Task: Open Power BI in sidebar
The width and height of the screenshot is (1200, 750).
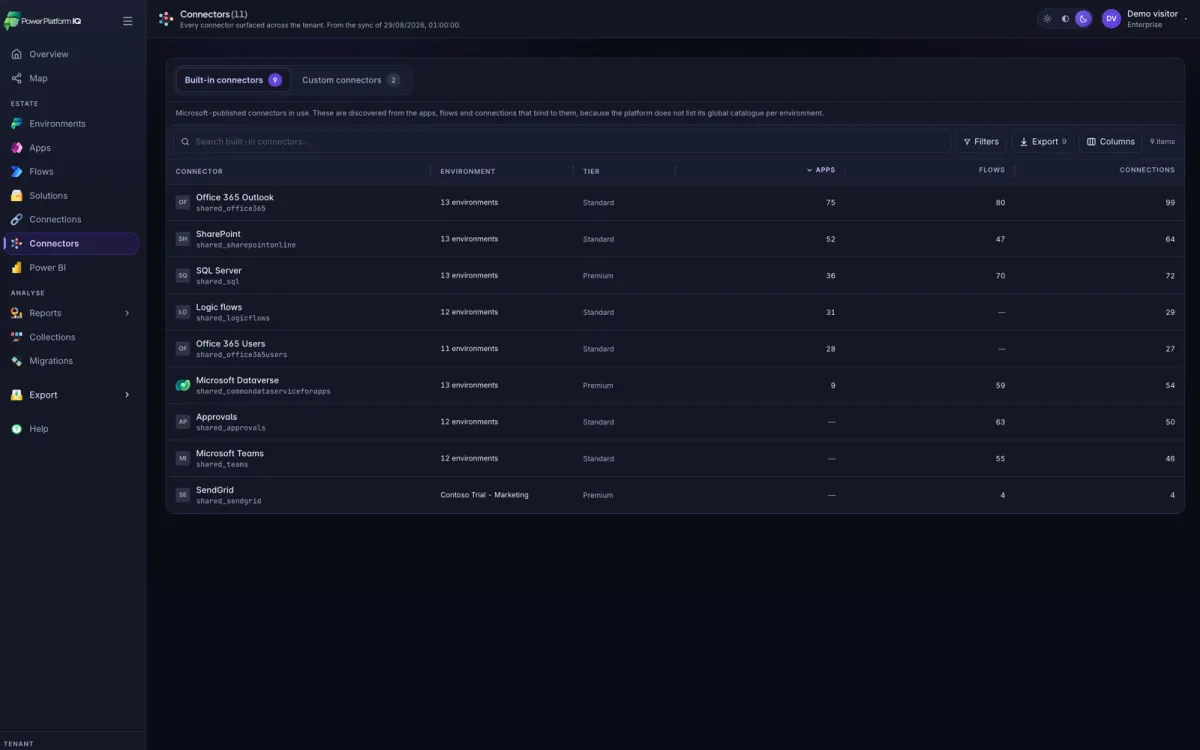Action: [x=72, y=268]
